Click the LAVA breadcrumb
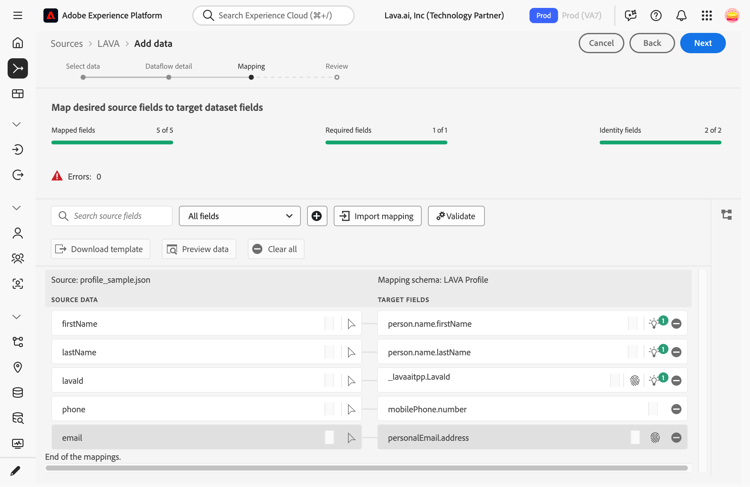 109,44
